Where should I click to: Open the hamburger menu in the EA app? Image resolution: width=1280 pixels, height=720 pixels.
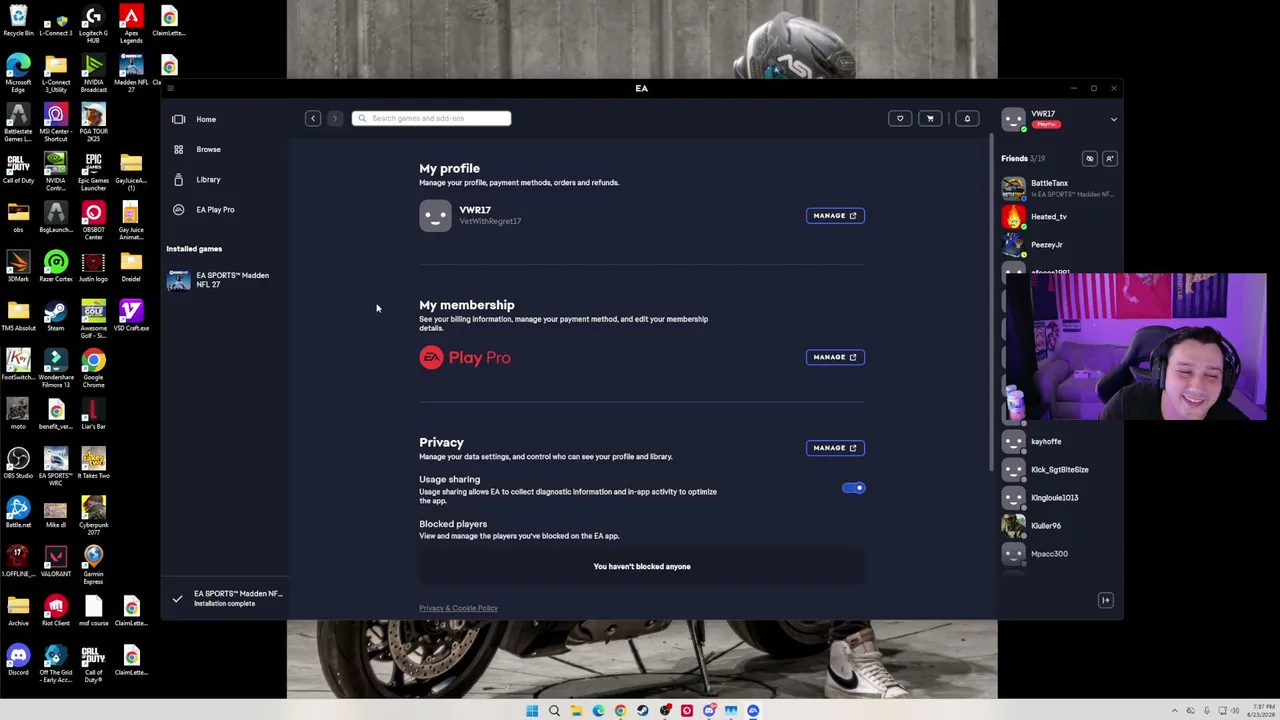171,88
